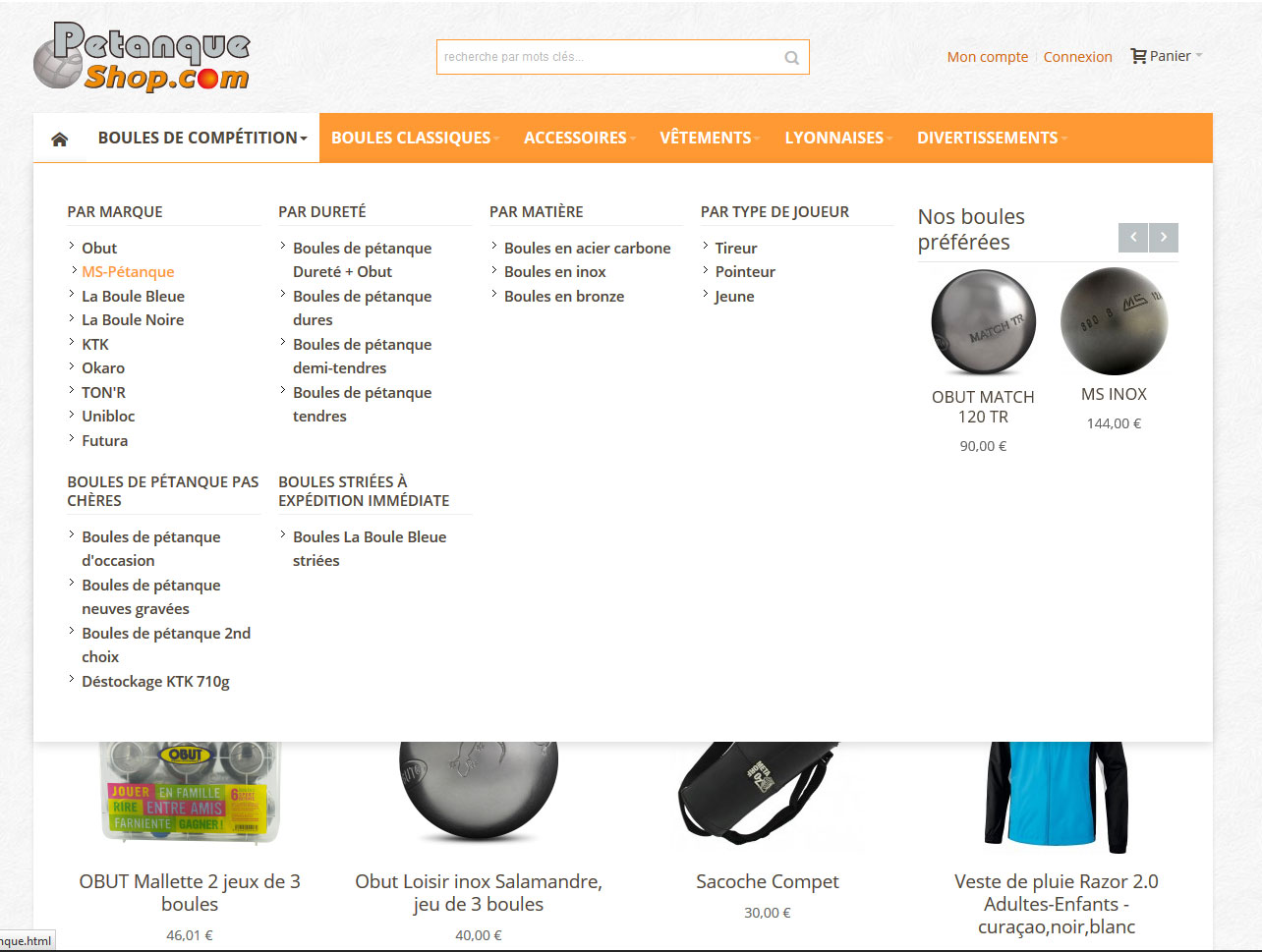Open the Mon compte link
1262x952 pixels.
pyautogui.click(x=988, y=57)
